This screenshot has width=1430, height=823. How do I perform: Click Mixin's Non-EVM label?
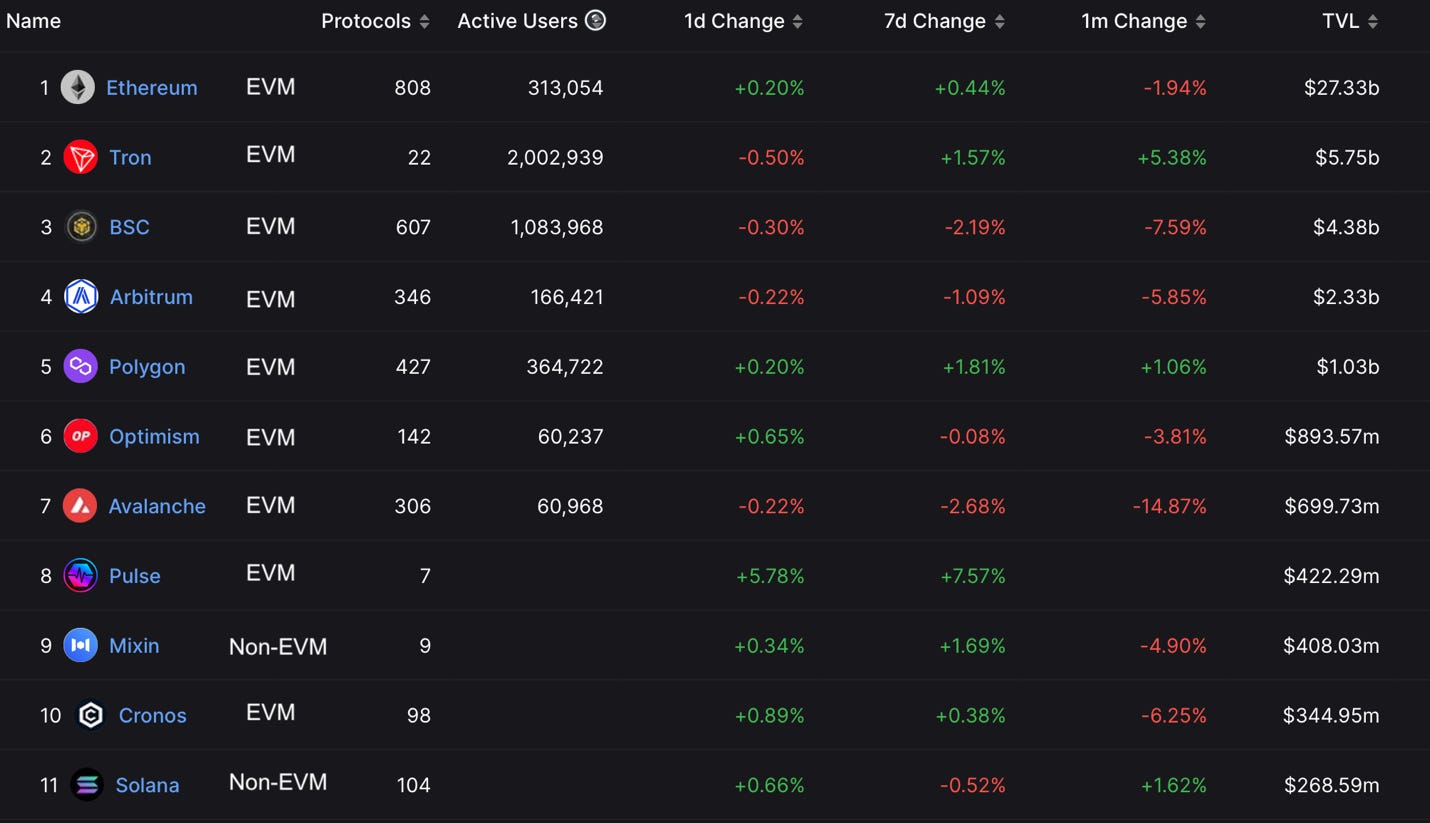(x=278, y=647)
